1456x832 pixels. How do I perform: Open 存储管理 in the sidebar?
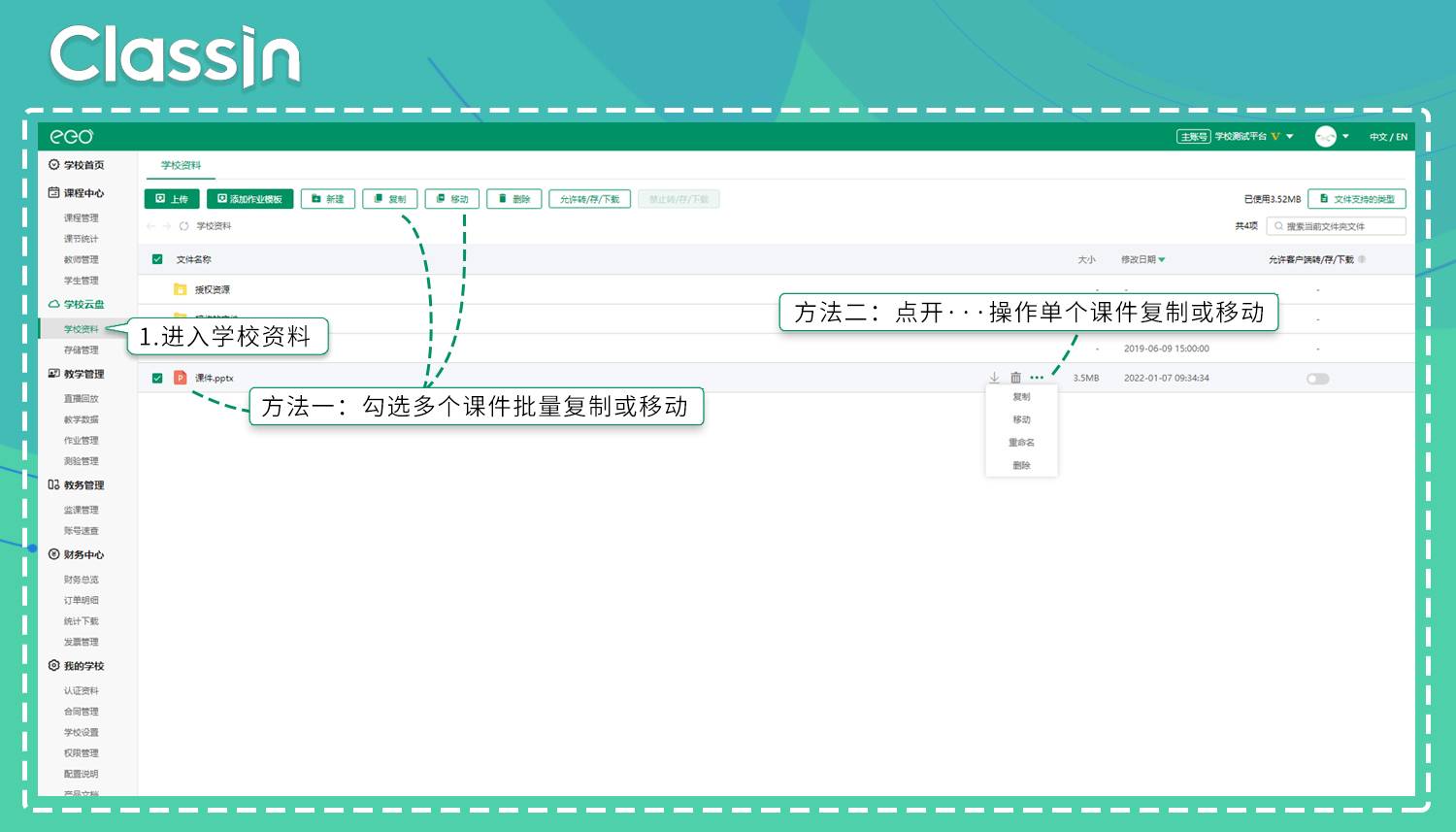click(82, 350)
